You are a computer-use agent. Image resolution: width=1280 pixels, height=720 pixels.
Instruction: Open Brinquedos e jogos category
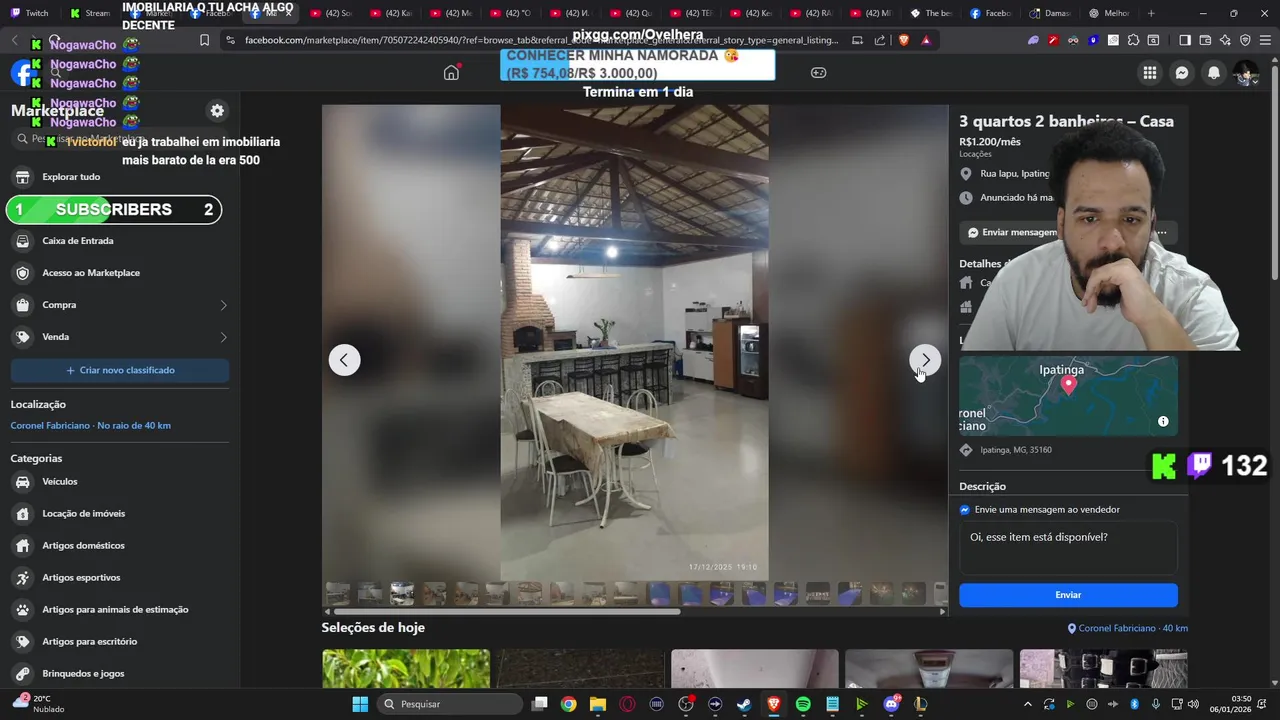119,674
